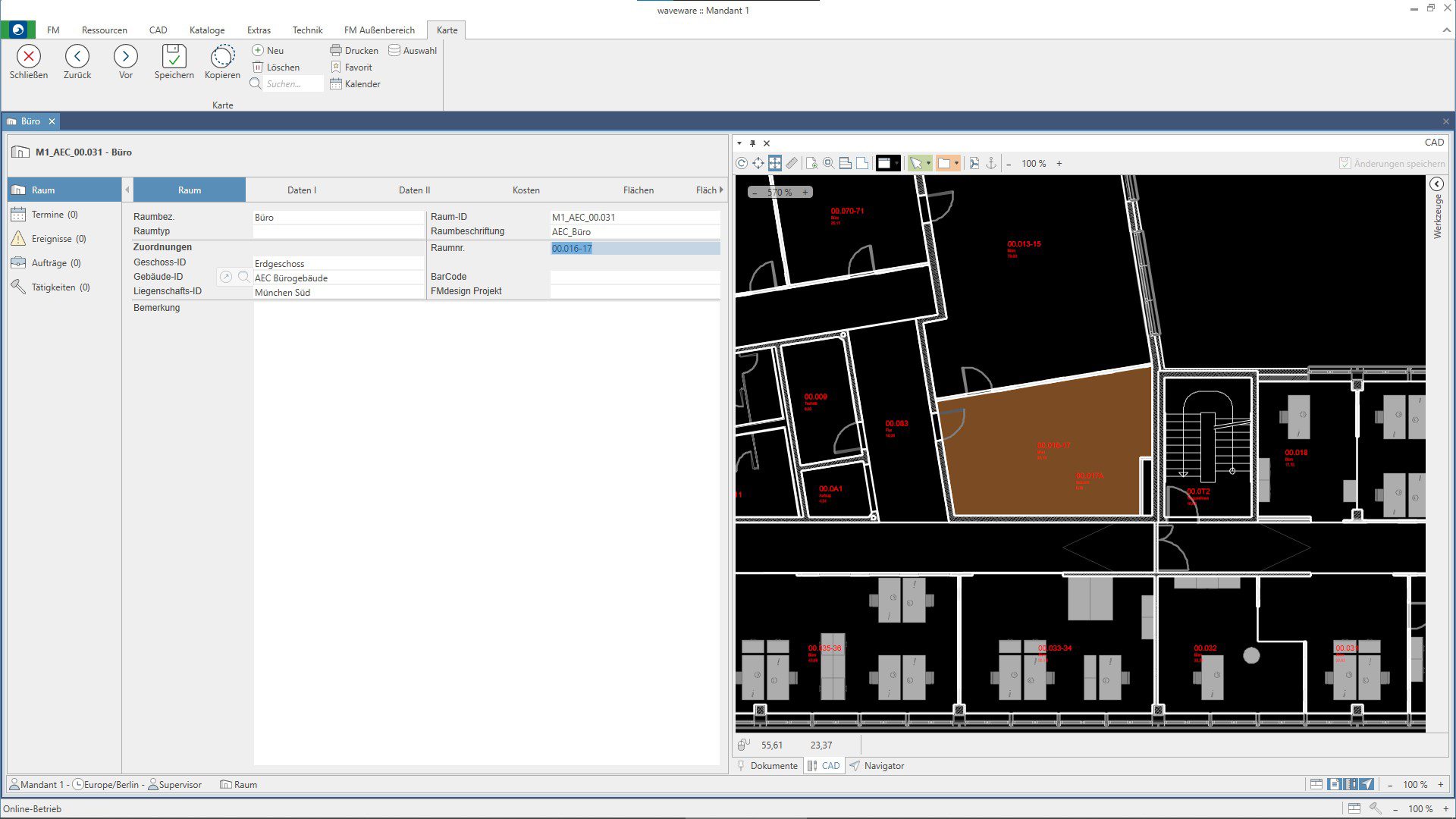1456x819 pixels.
Task: Toggle the document panel button in status bar
Action: click(1334, 785)
